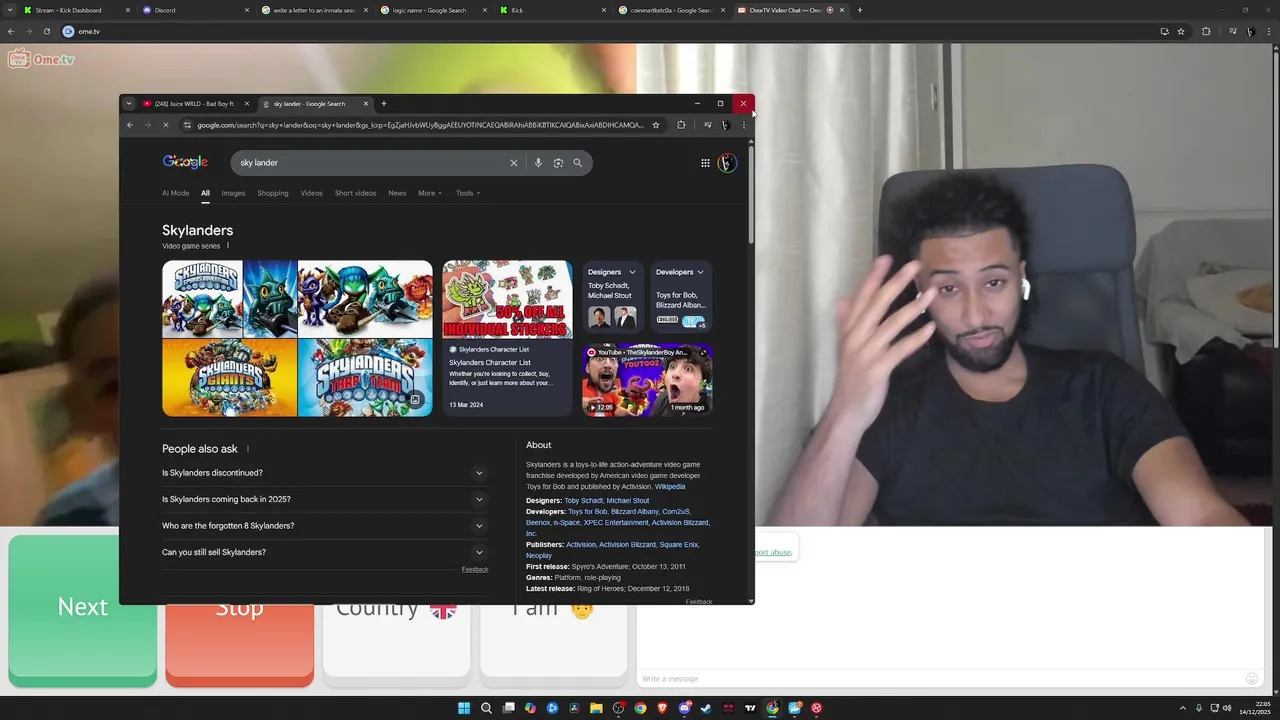Open Google account profile avatar
This screenshot has width=1280, height=720.
[x=727, y=163]
